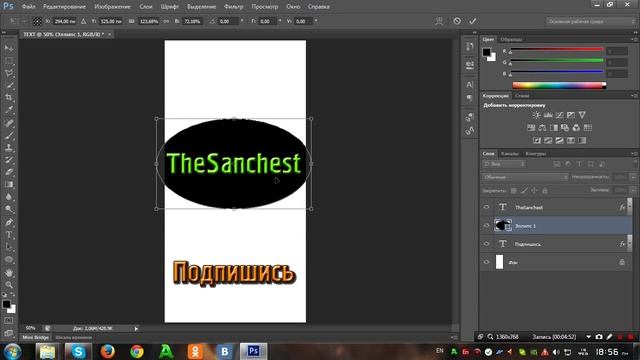Open the Color panel flyout menu

(634, 39)
